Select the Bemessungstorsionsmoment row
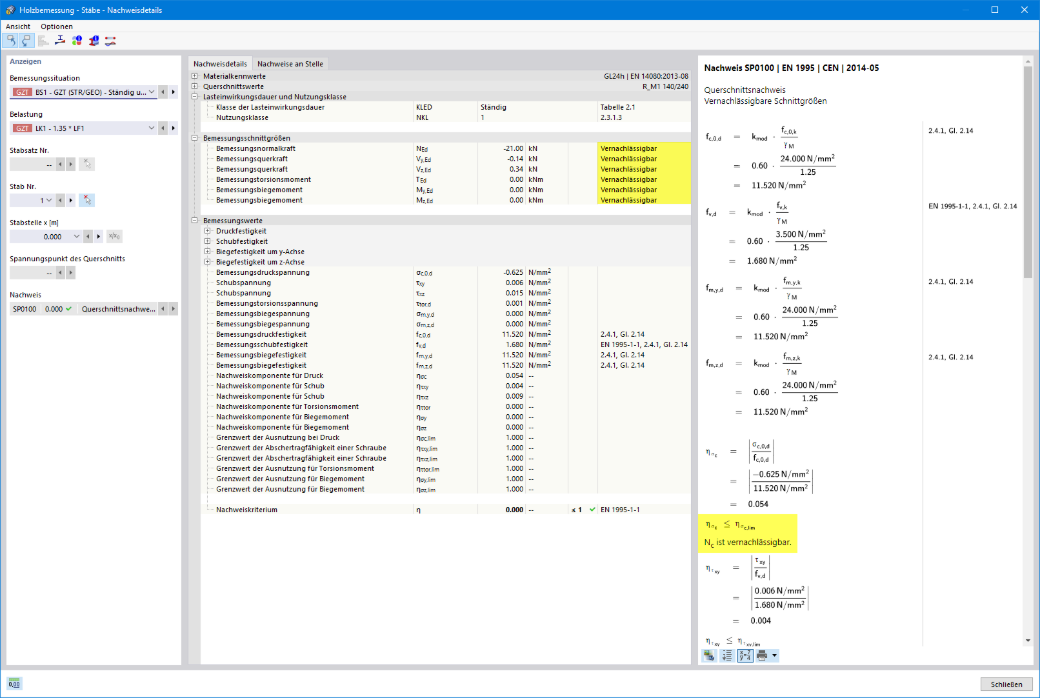The width and height of the screenshot is (1040, 698). (445, 180)
